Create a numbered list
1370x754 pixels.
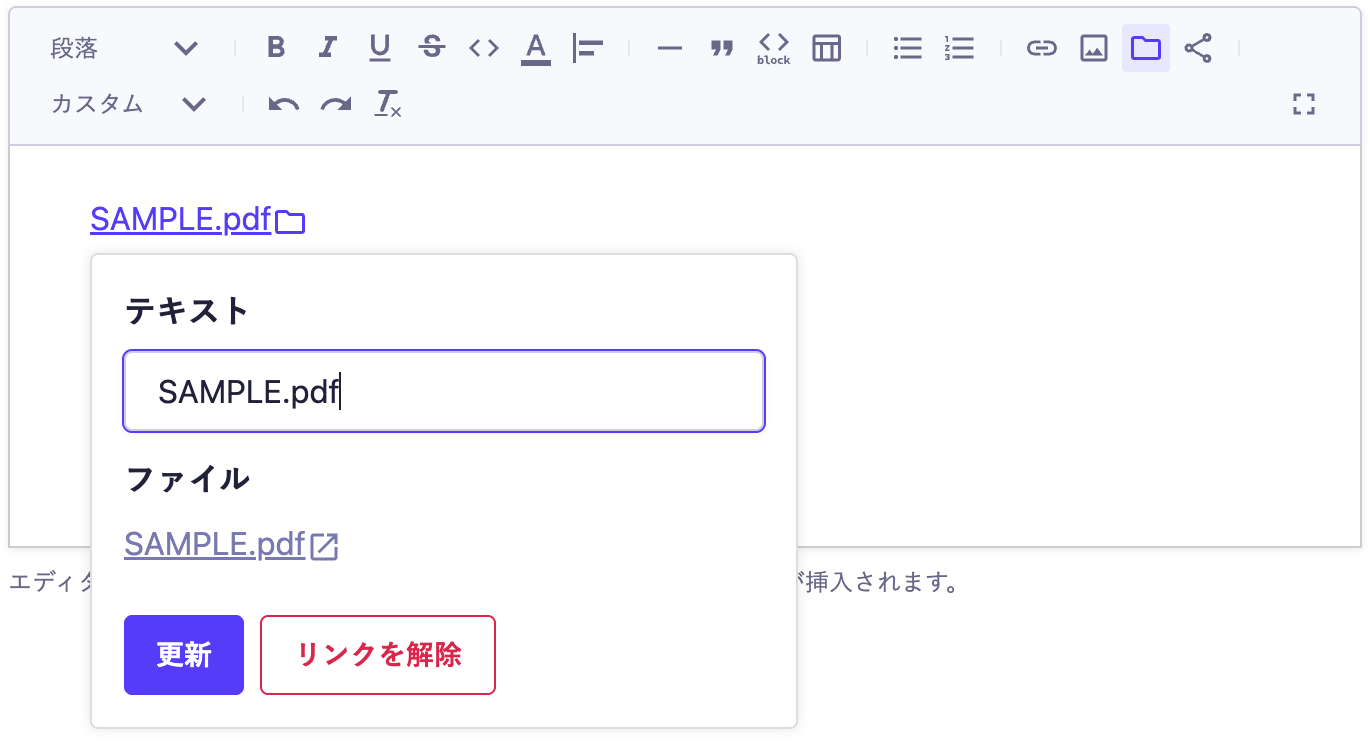pyautogui.click(x=959, y=48)
